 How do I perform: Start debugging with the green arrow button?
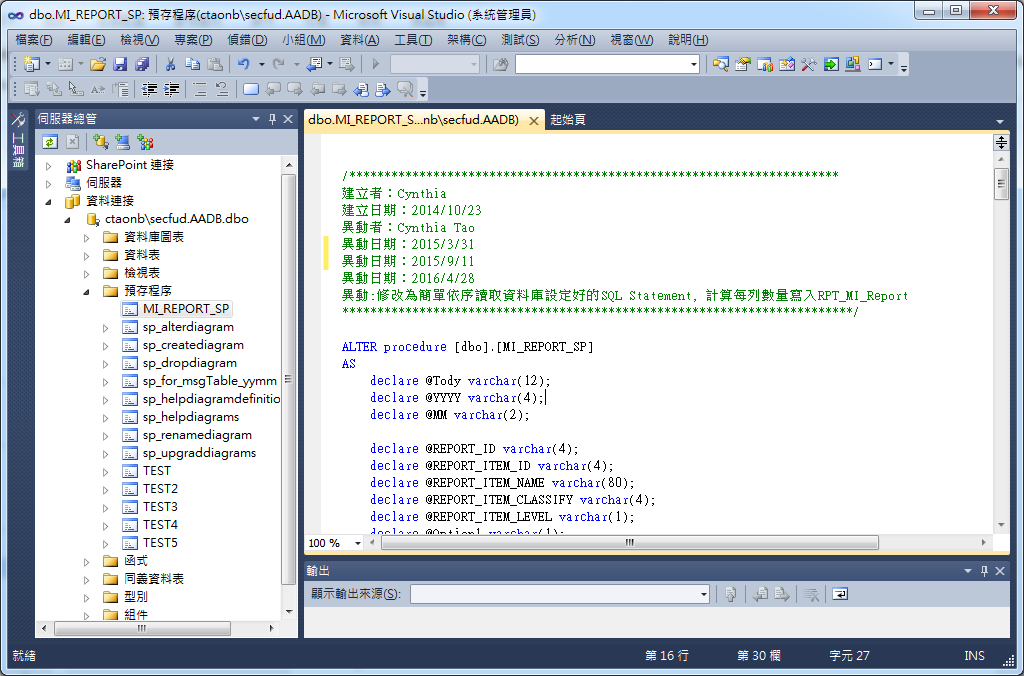click(x=373, y=63)
